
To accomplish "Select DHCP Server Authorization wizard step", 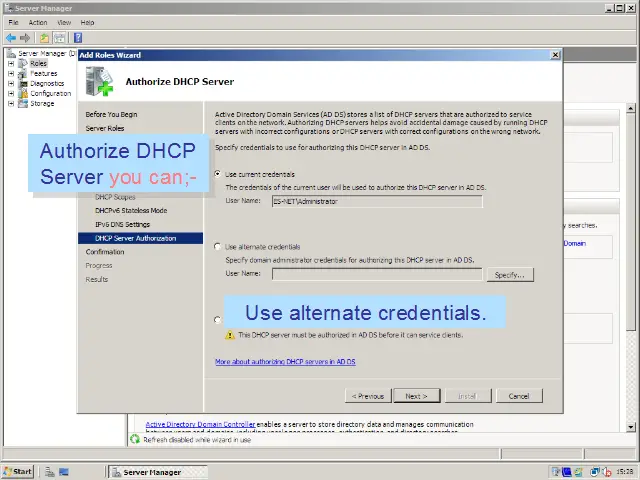I will 140,238.
